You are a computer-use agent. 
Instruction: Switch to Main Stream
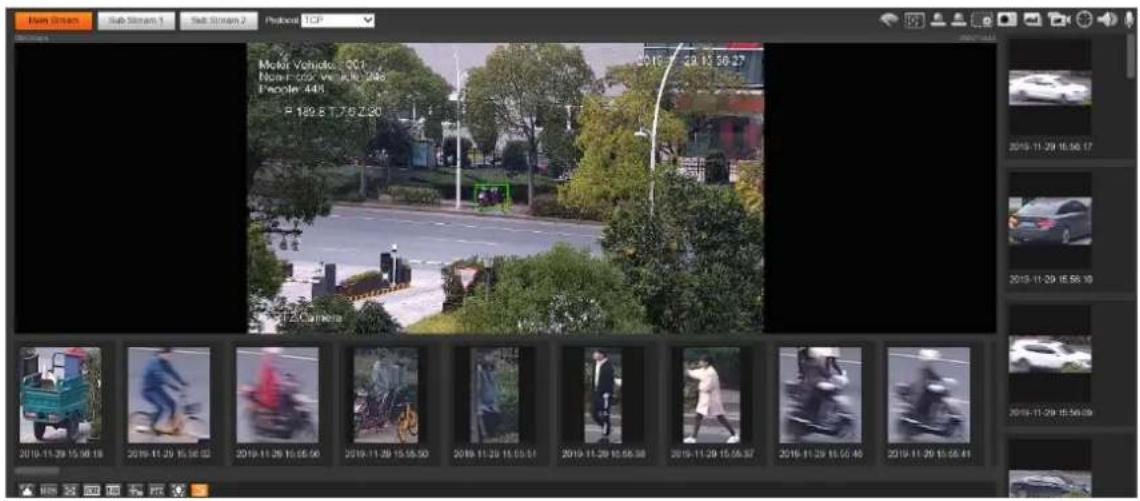click(52, 21)
